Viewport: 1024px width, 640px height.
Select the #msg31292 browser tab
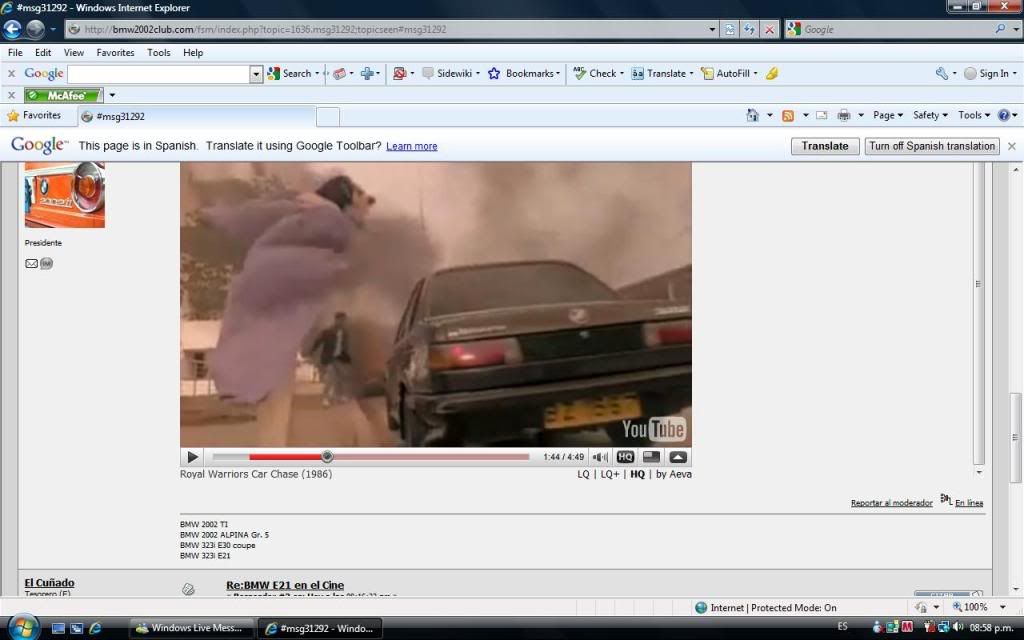[196, 116]
